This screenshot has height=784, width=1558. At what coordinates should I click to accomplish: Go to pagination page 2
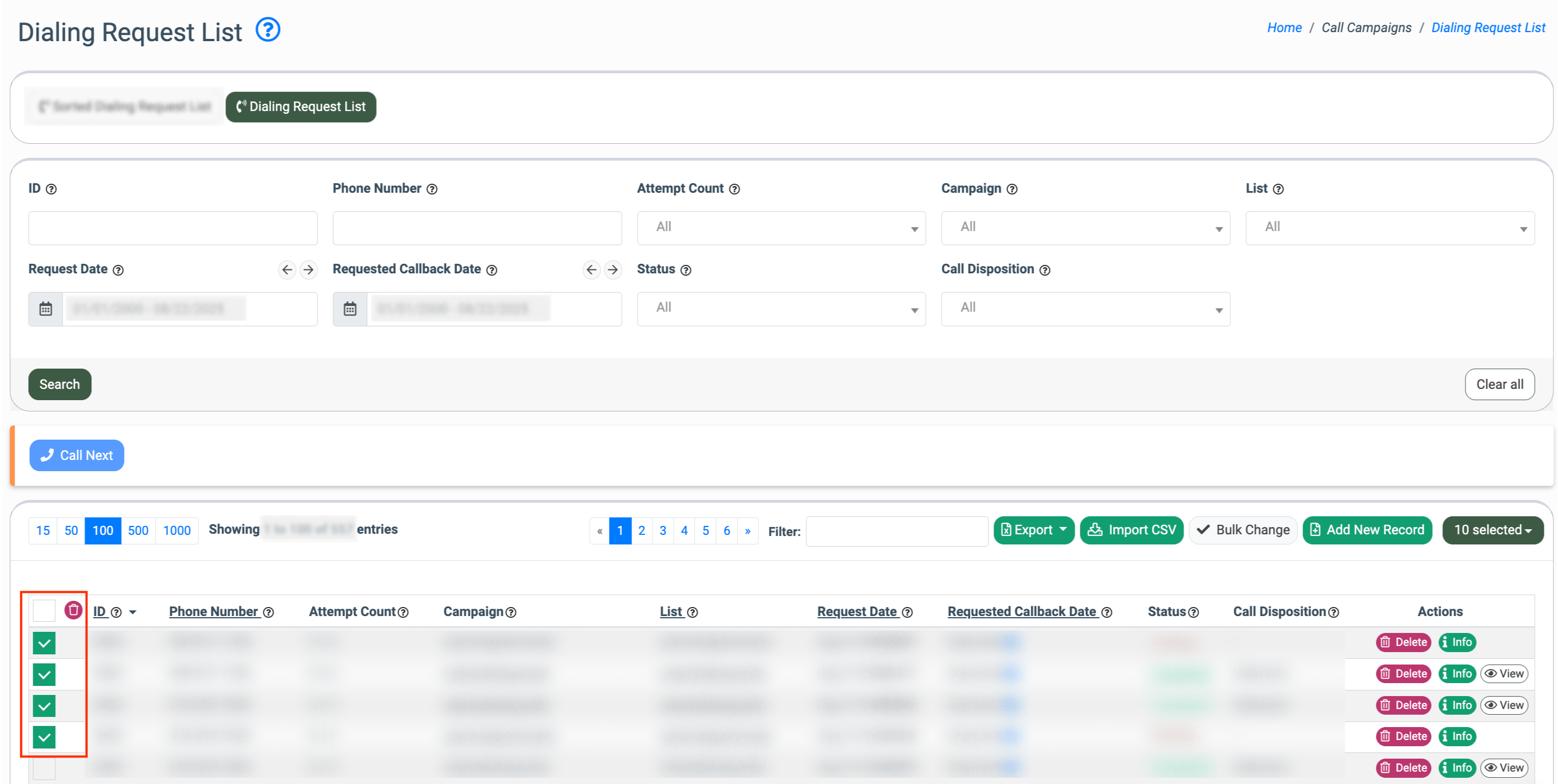coord(642,531)
